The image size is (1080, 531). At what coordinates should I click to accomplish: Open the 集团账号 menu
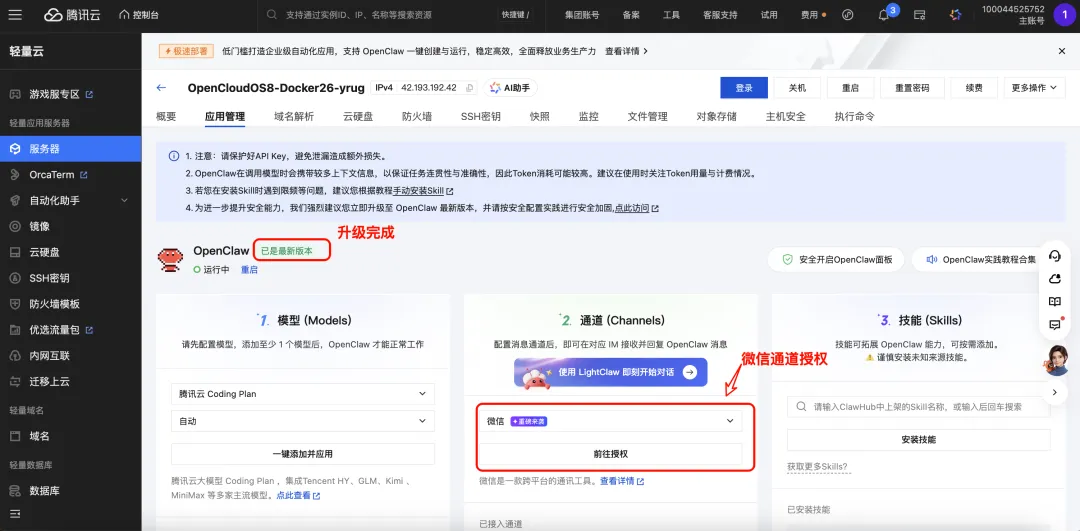[582, 14]
